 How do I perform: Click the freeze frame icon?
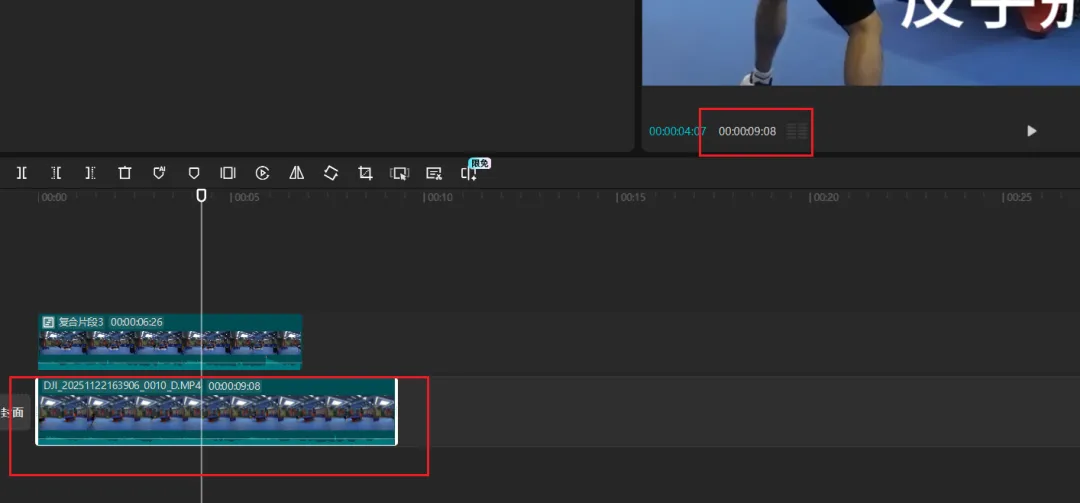point(228,173)
